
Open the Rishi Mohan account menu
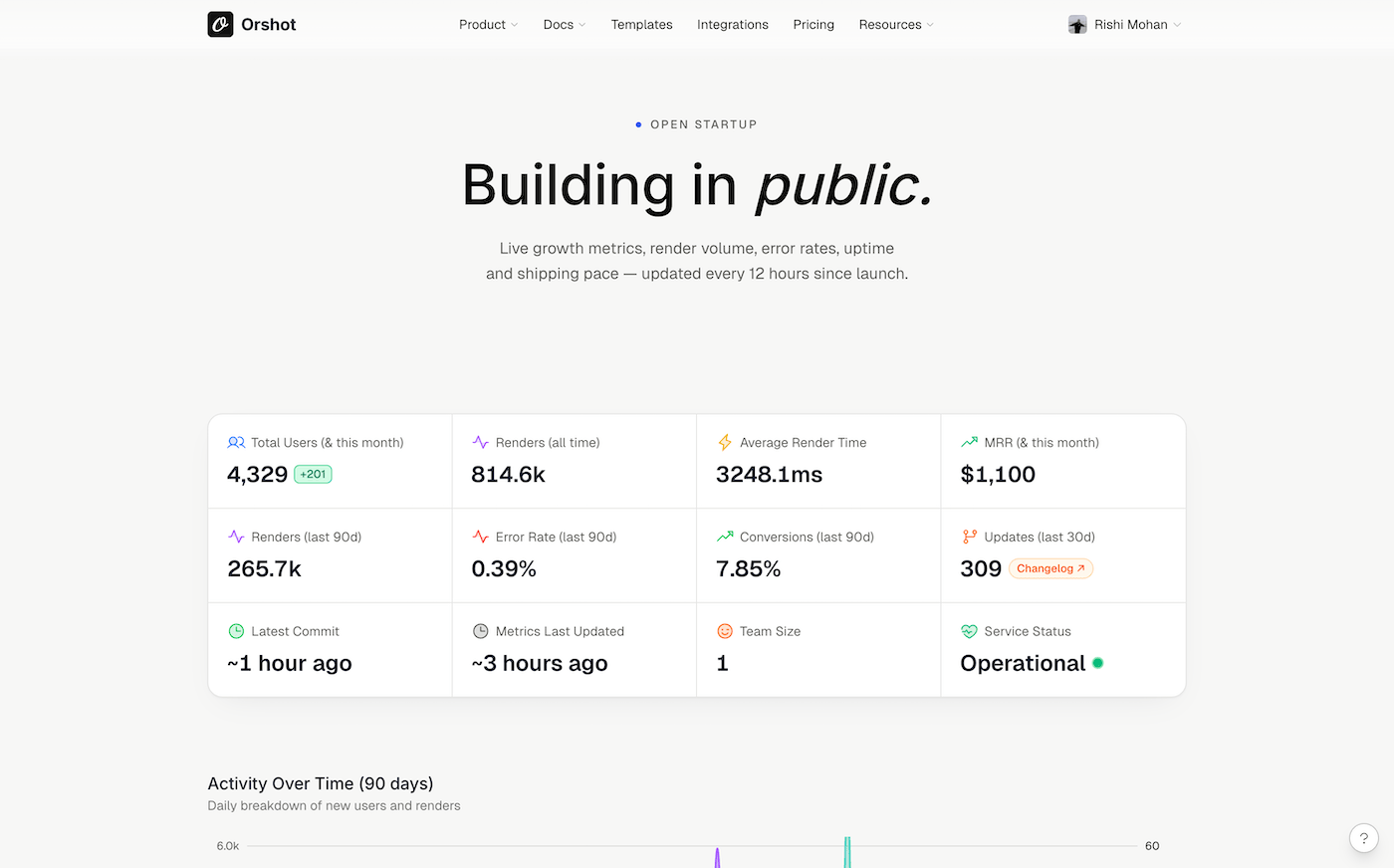pyautogui.click(x=1124, y=25)
